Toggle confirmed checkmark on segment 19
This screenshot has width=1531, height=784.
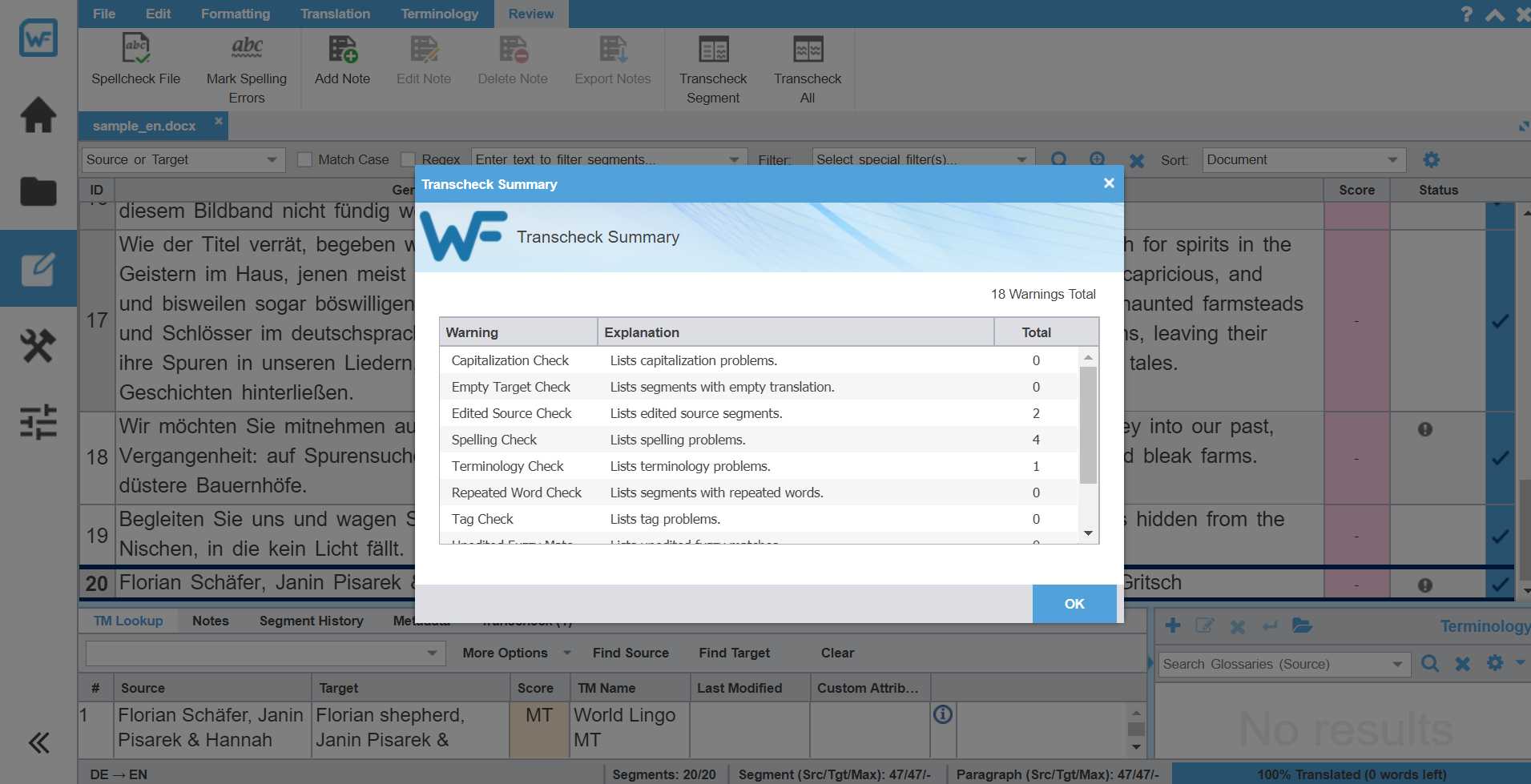(x=1501, y=536)
